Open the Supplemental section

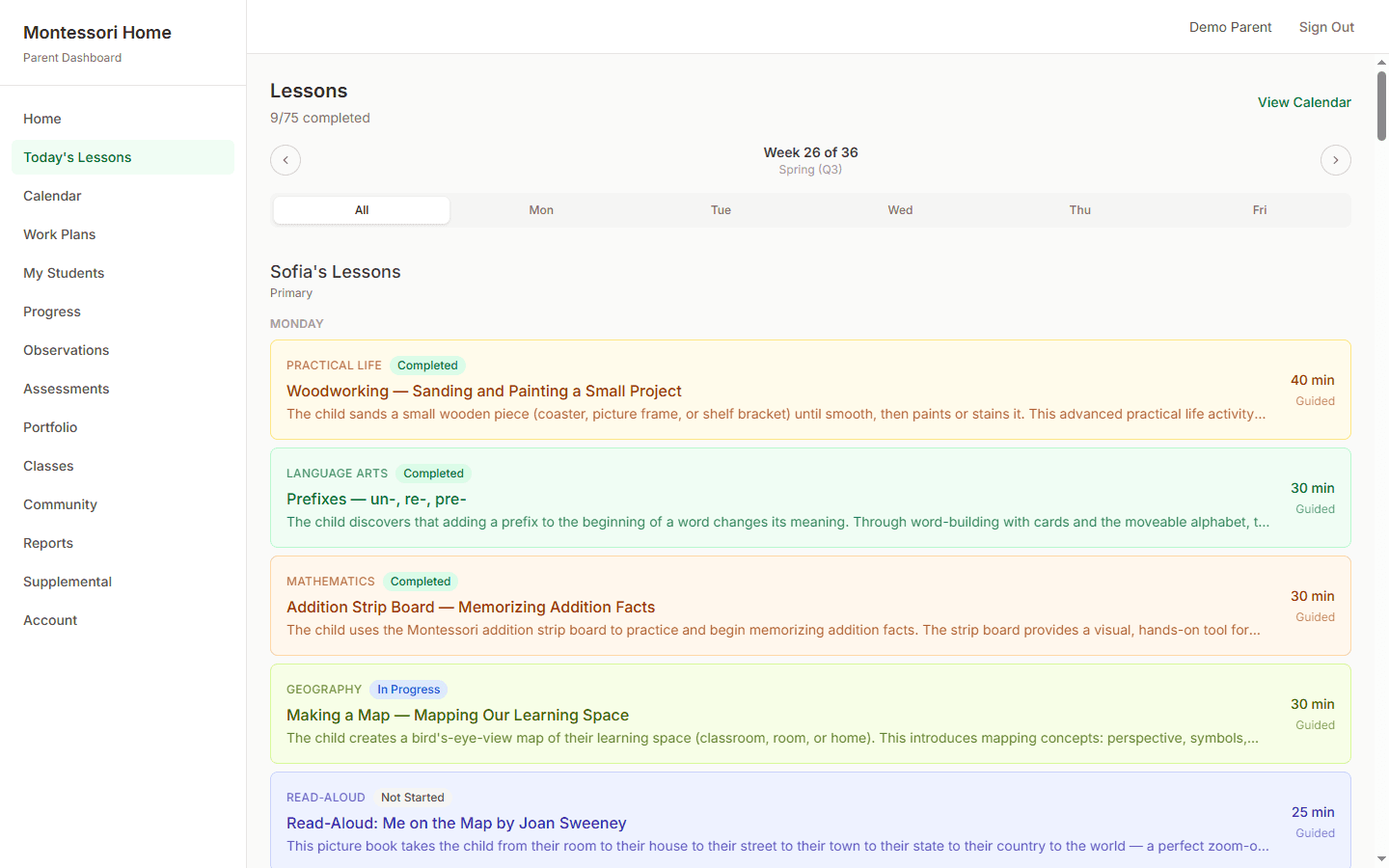click(x=68, y=582)
